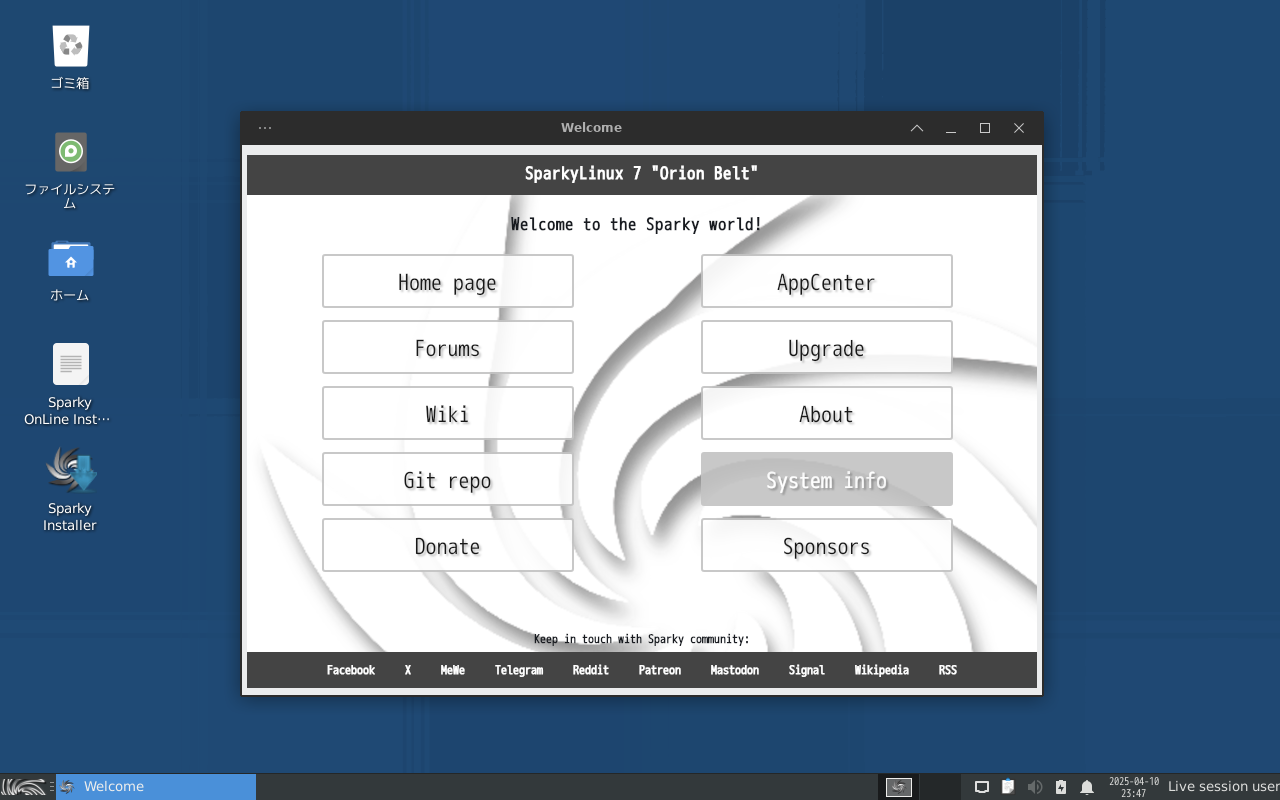1280x800 pixels.
Task: Click the "Welcome to the Sparky world!" text
Action: coord(637,224)
